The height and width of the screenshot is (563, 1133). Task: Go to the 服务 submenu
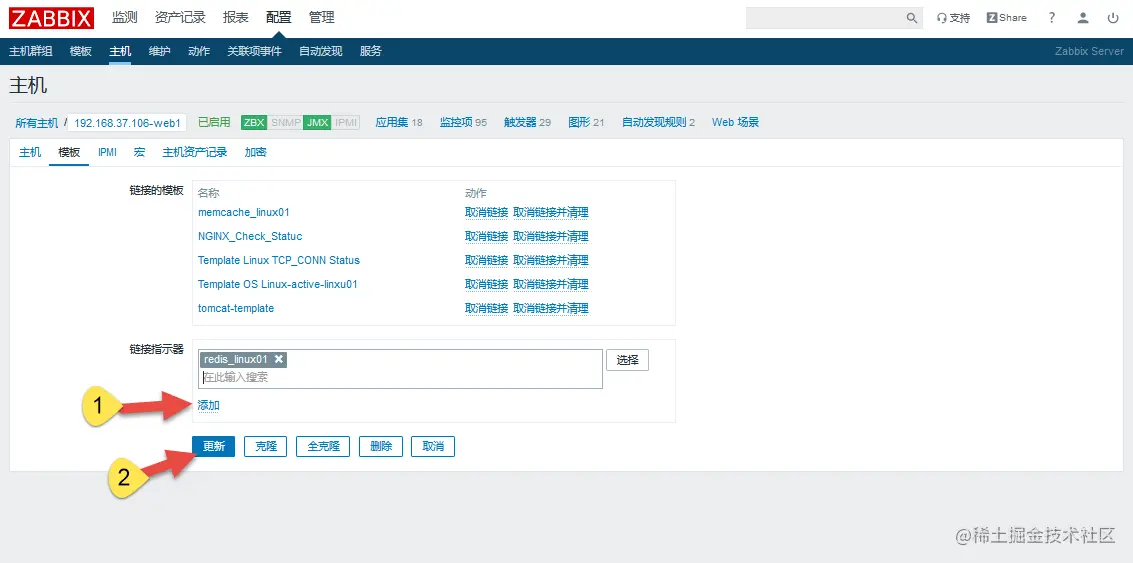click(x=371, y=51)
